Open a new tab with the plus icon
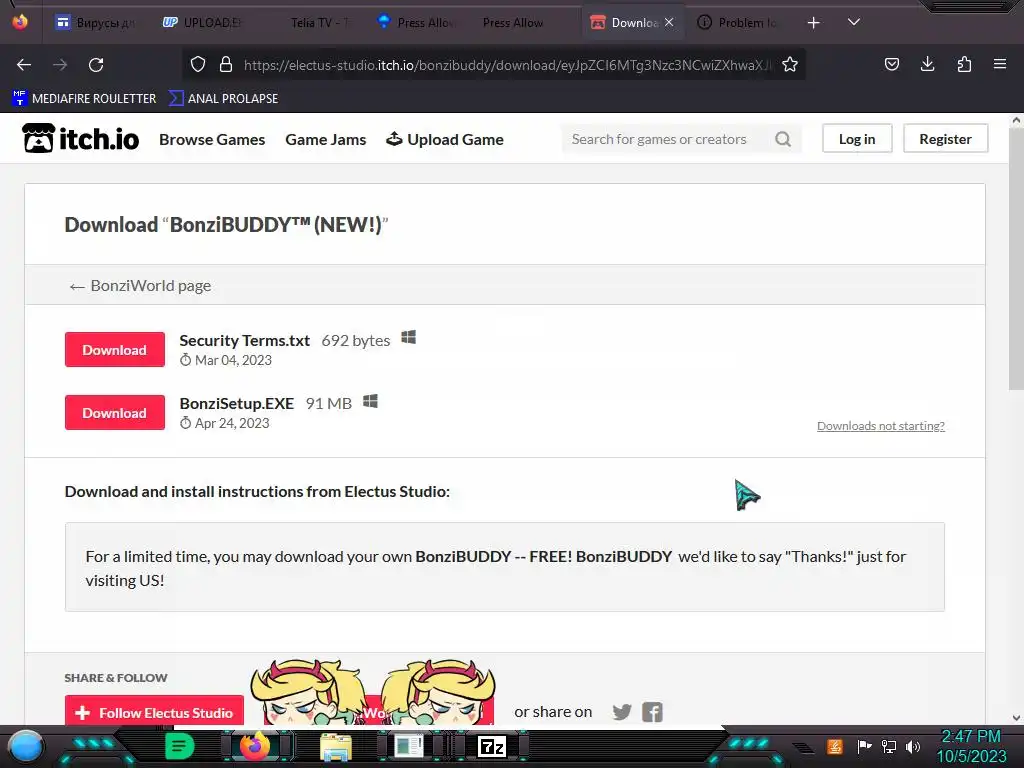 pos(813,23)
